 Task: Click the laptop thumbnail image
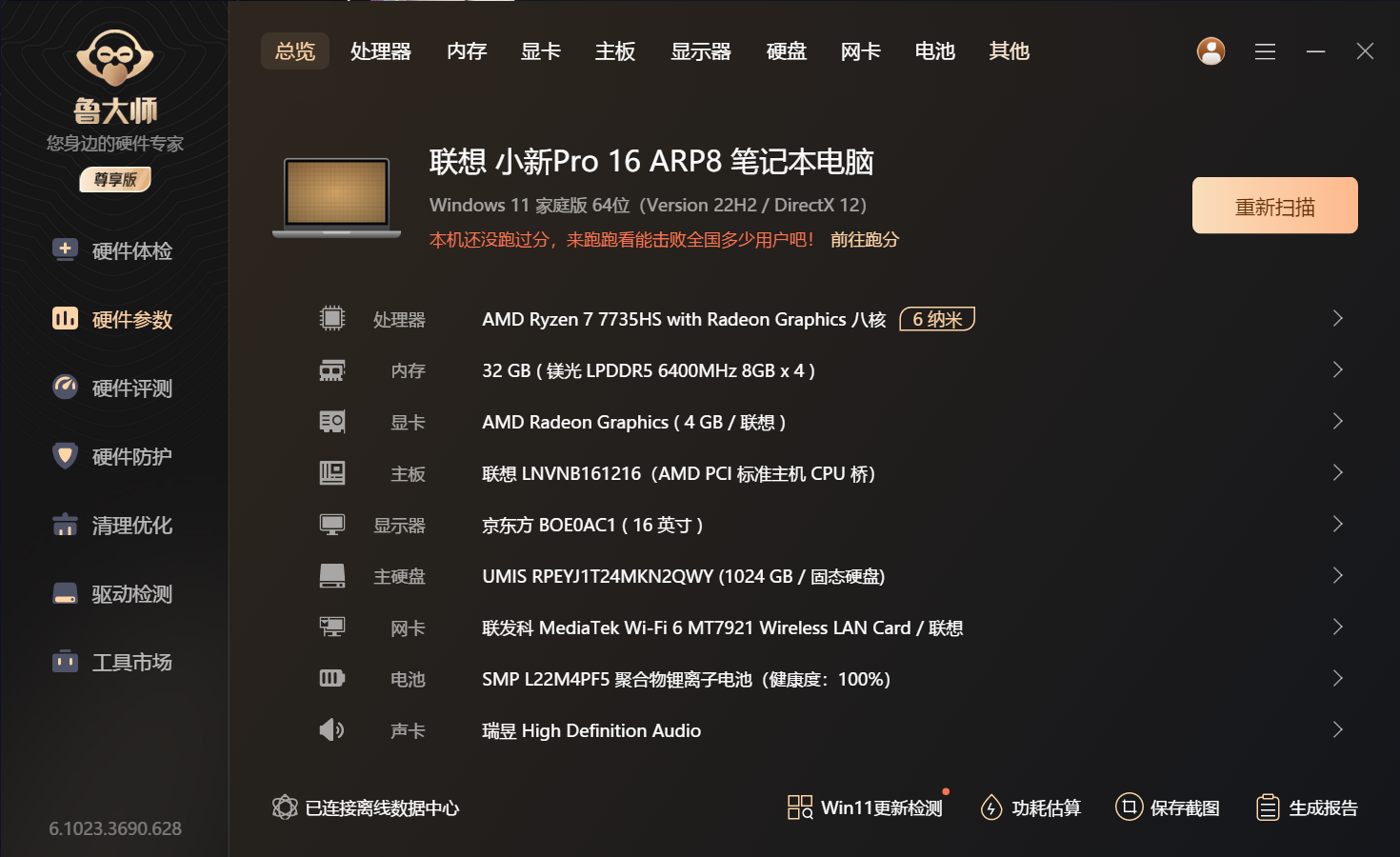point(337,198)
